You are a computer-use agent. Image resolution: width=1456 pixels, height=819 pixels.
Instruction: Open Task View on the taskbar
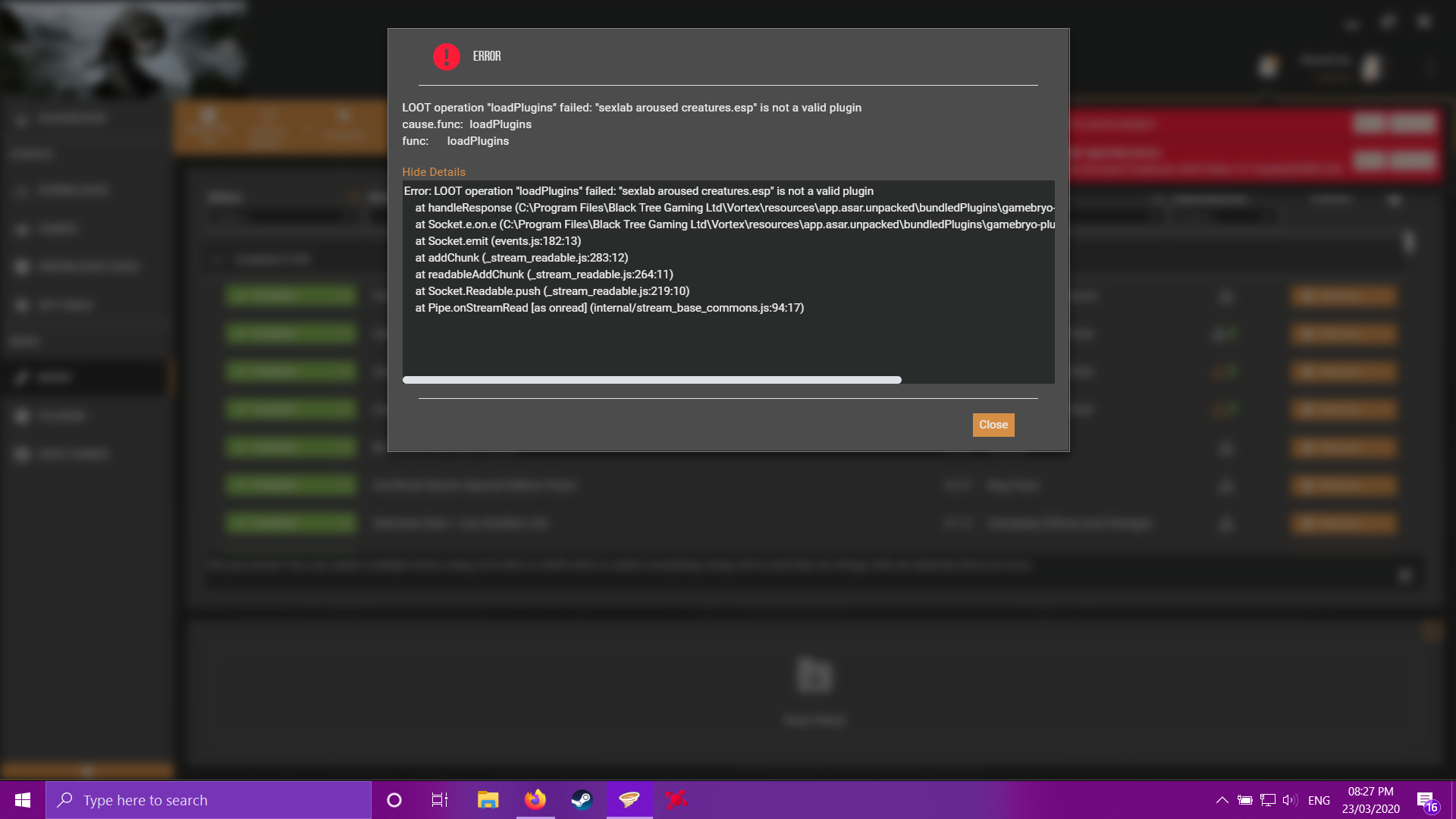[440, 800]
